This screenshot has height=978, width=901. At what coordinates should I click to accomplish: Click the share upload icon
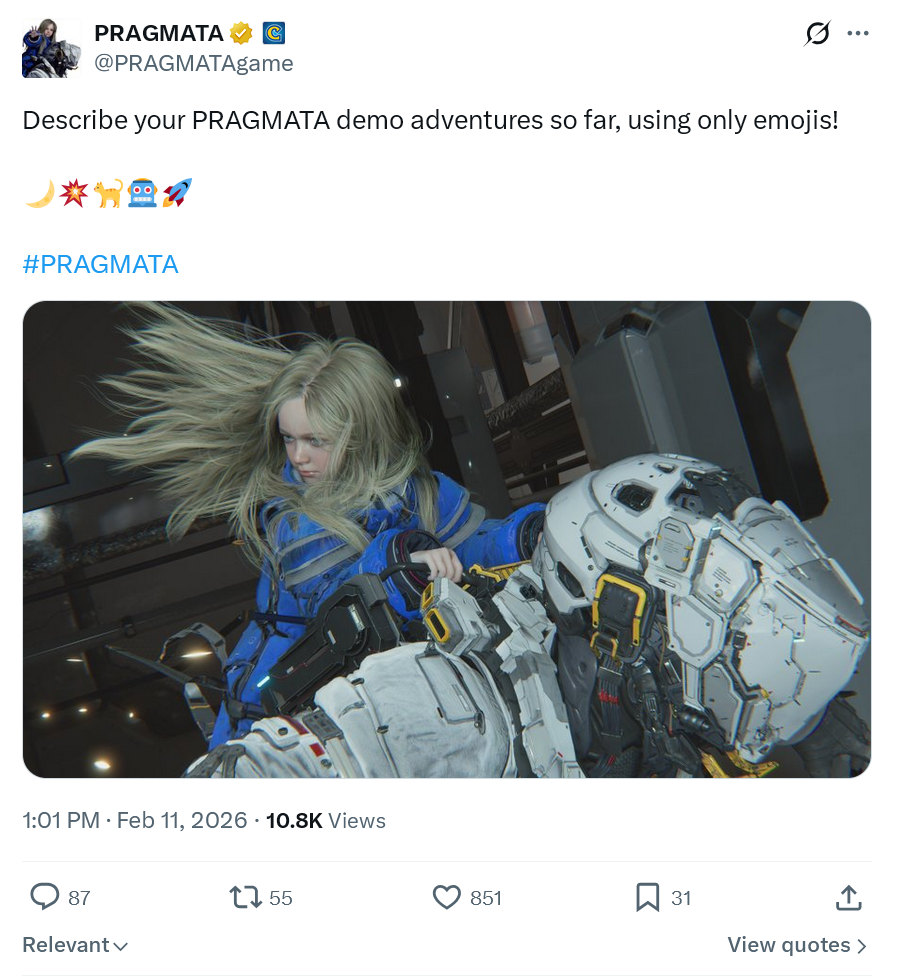tap(849, 898)
